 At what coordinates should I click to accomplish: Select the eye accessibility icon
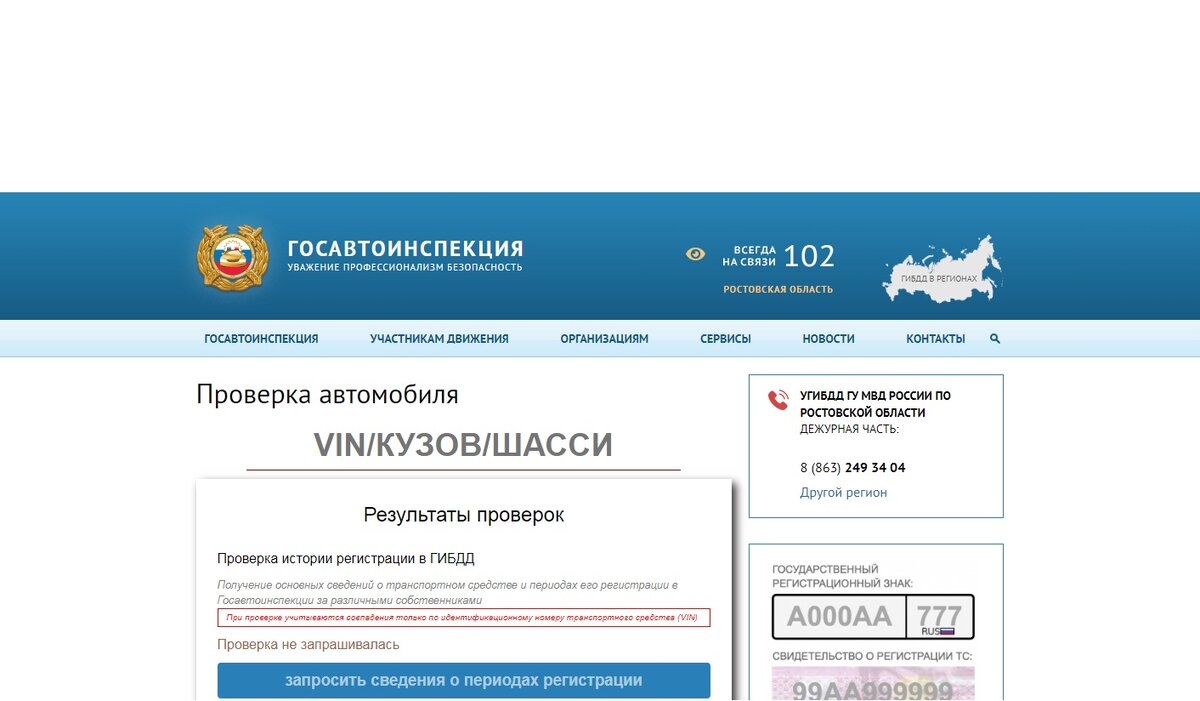tap(695, 254)
